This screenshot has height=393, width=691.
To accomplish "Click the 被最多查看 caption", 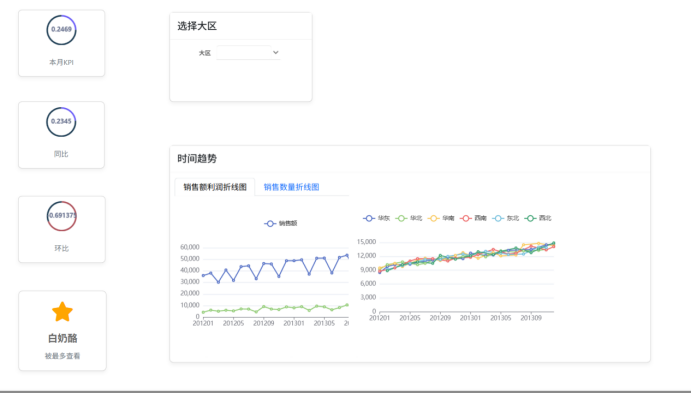I will click(x=62, y=356).
